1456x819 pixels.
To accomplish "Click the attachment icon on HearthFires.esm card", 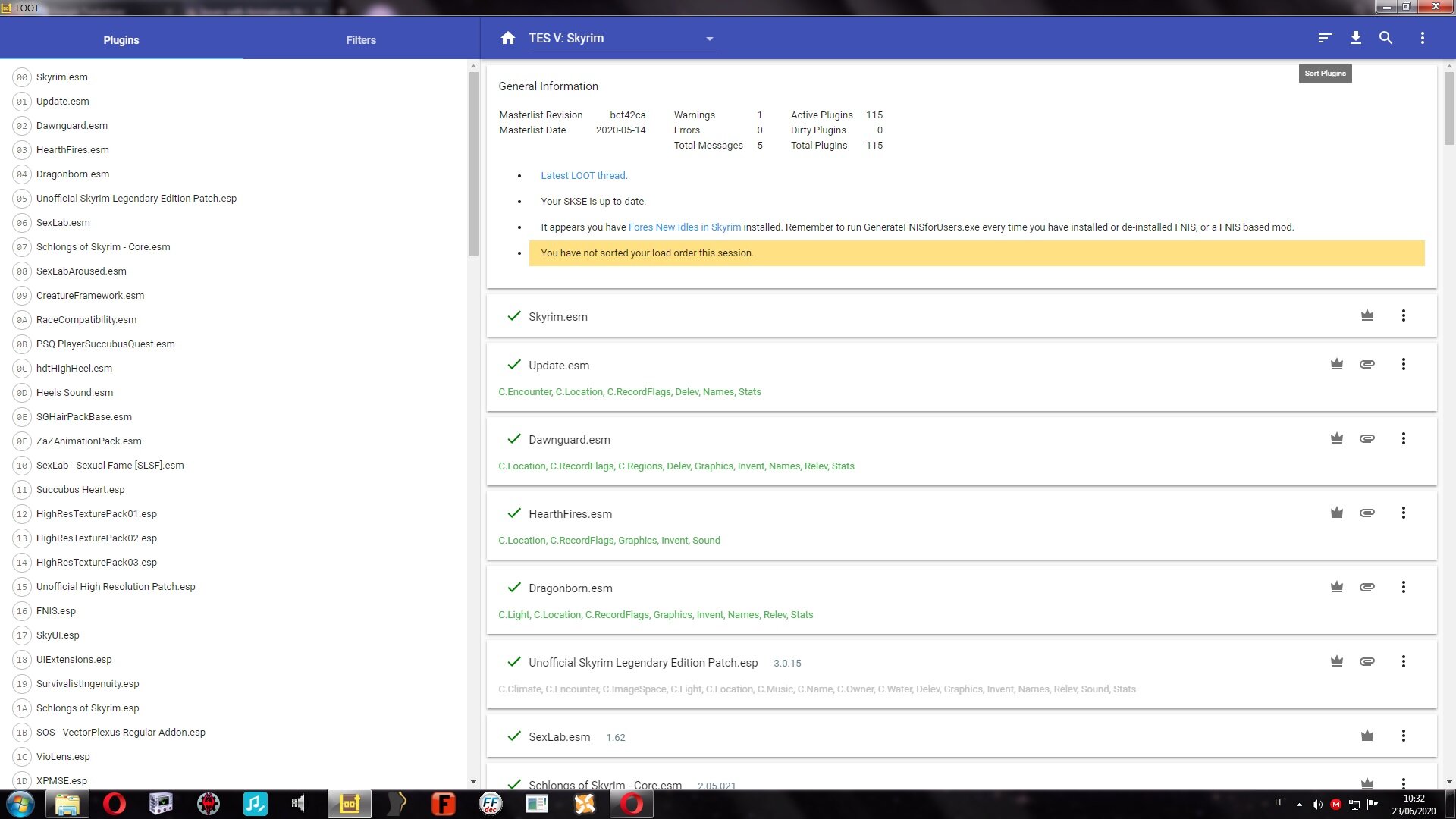I will click(1367, 513).
